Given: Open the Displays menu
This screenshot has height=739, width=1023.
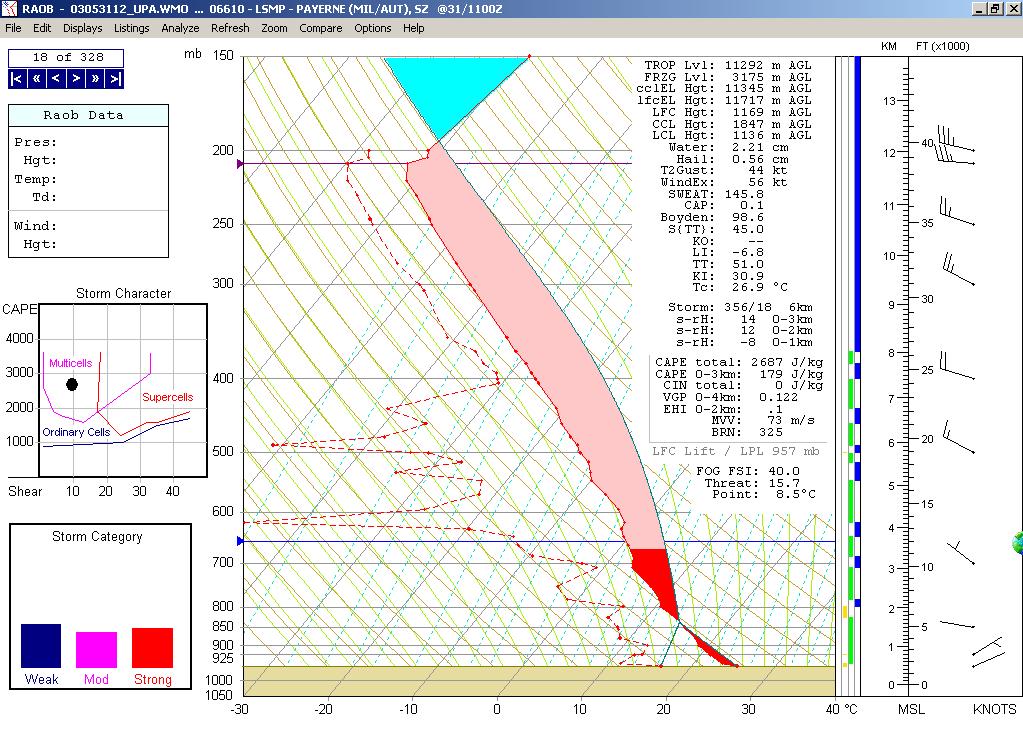Looking at the screenshot, I should 82,28.
